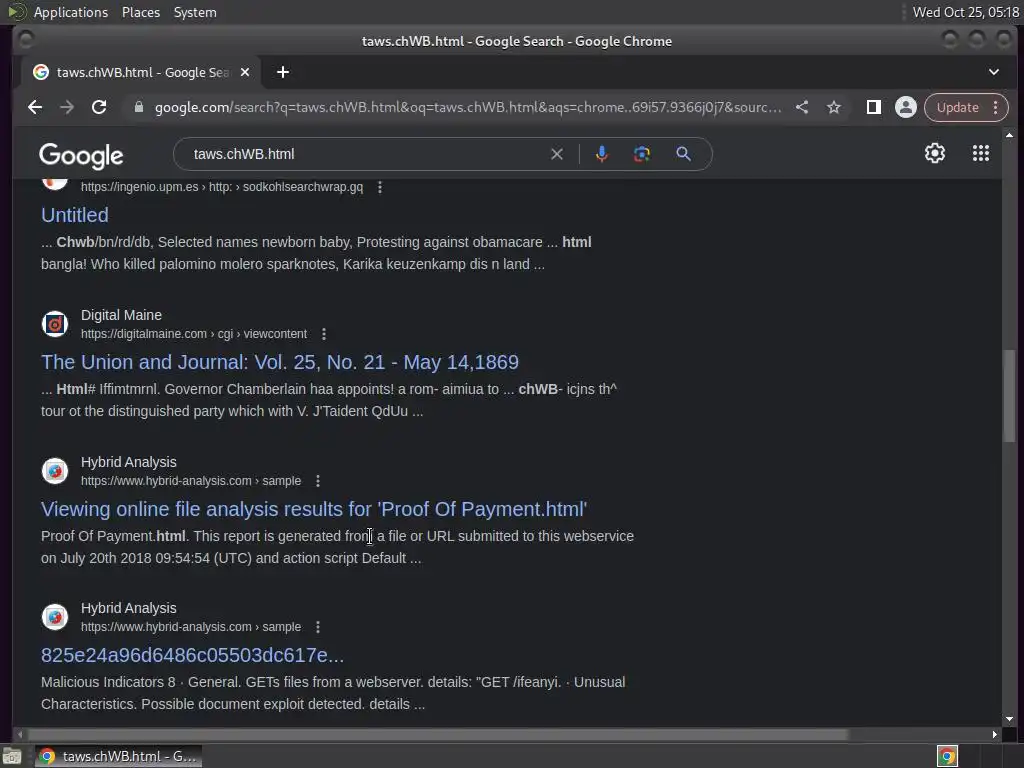The image size is (1024, 768).
Task: Click the ingenio.upm.es breadcrumb URL
Action: point(222,187)
